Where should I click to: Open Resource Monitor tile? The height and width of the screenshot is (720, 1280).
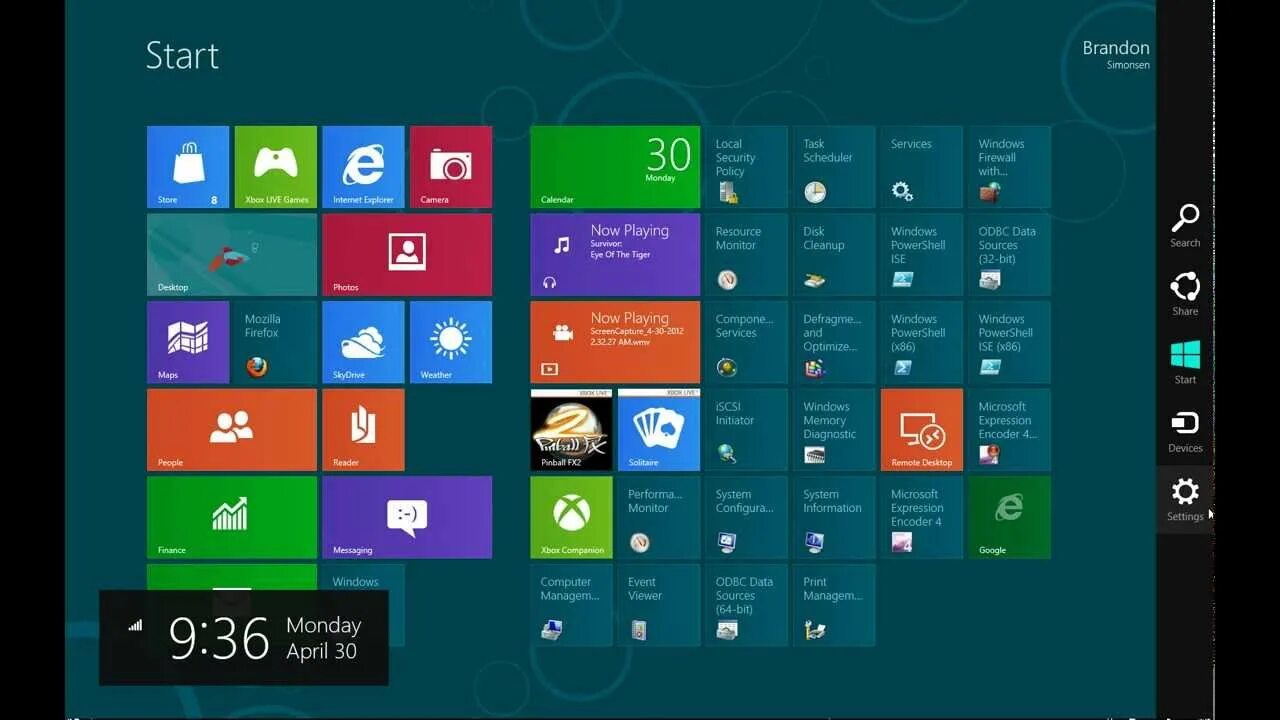tap(746, 255)
